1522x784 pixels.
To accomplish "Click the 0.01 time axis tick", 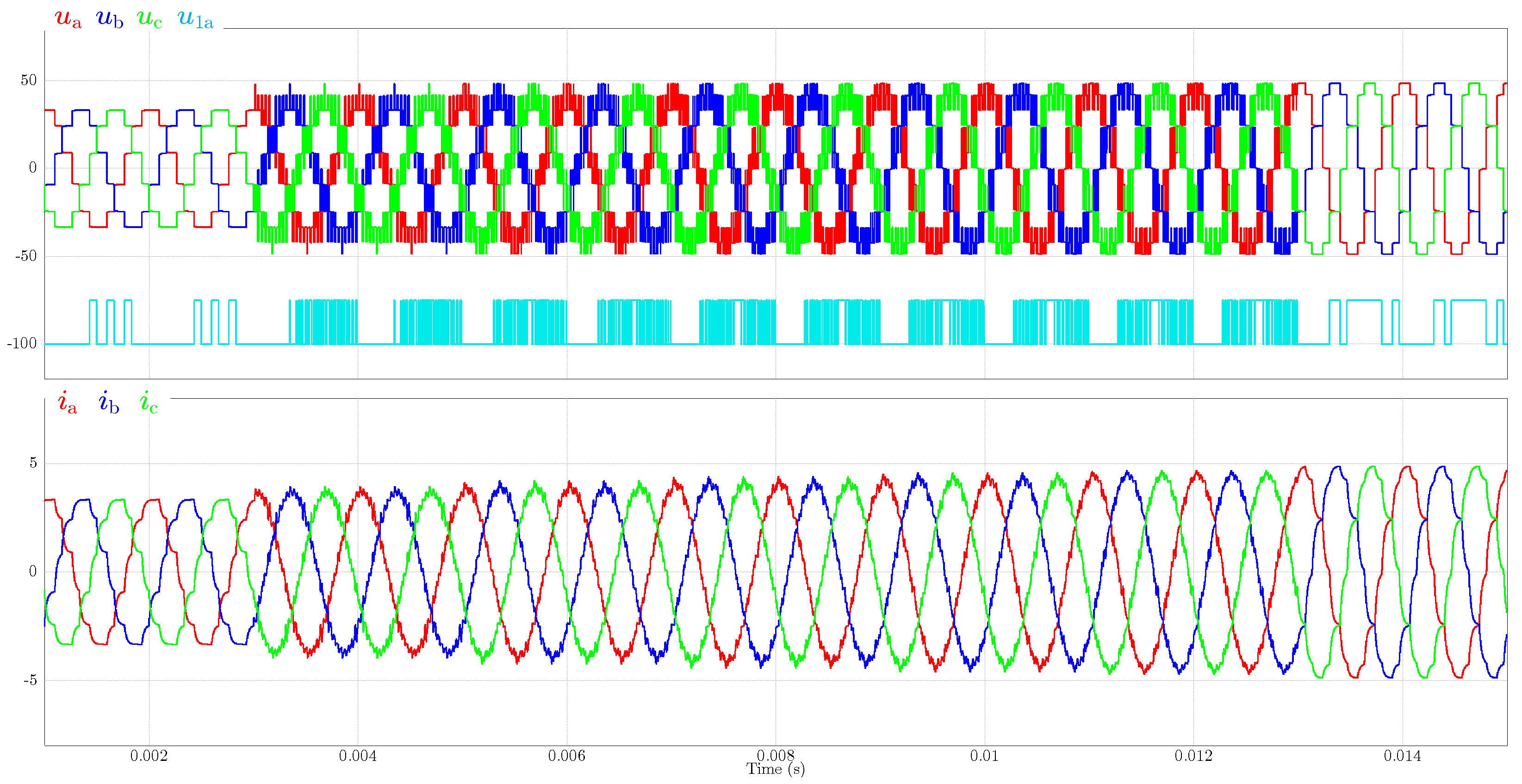I will pyautogui.click(x=984, y=756).
